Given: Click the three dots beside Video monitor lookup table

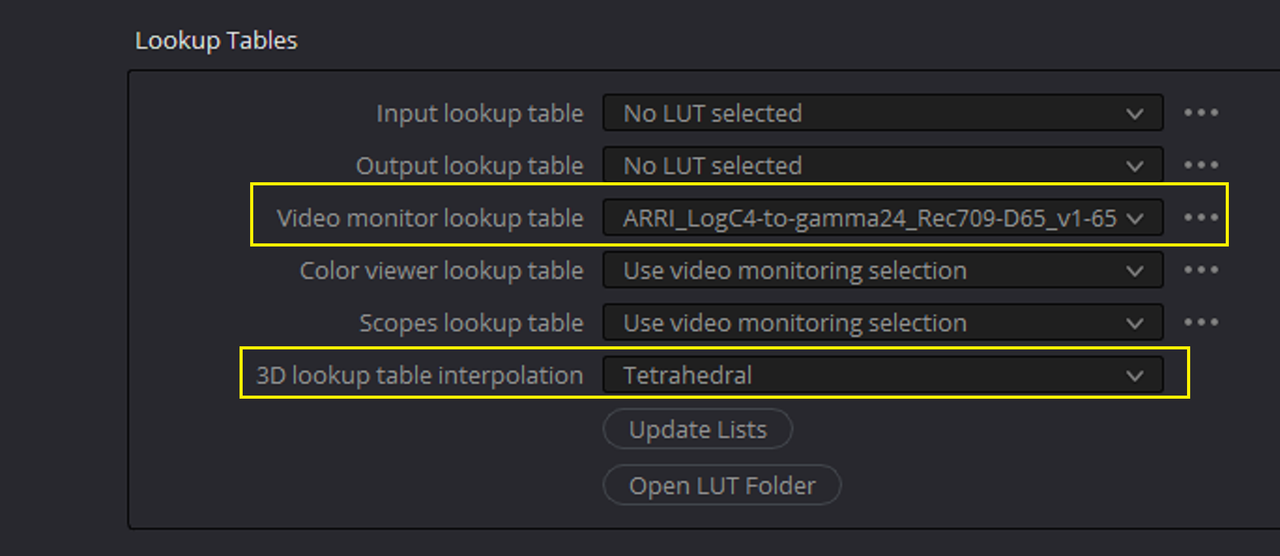Looking at the screenshot, I should 1200,218.
